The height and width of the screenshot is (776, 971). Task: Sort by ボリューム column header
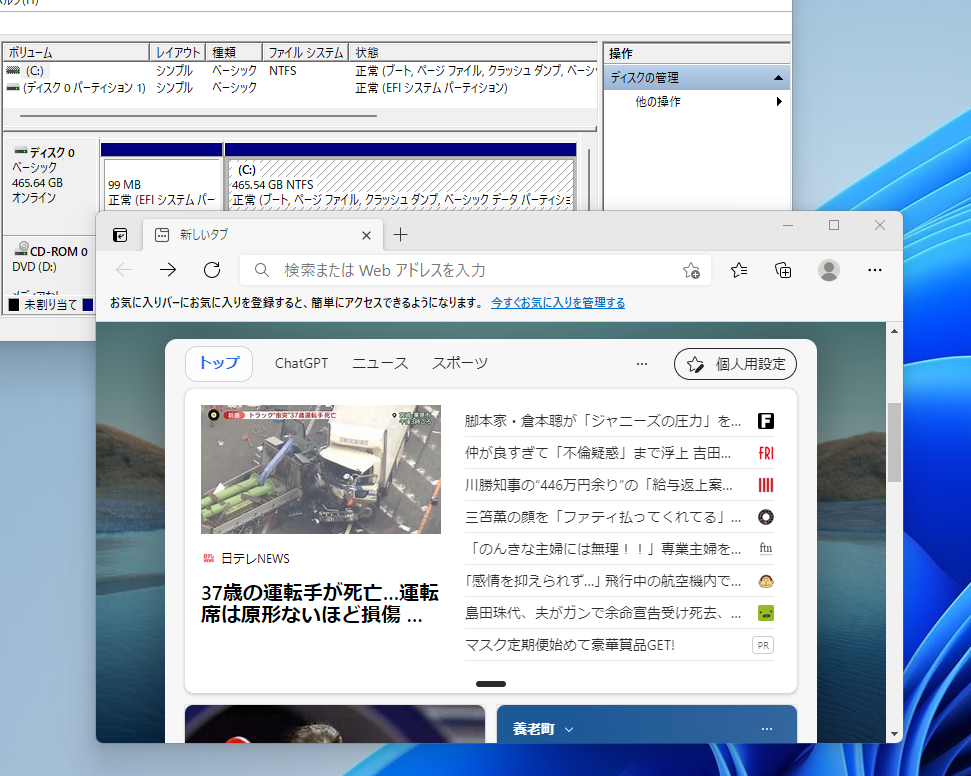pyautogui.click(x=76, y=53)
